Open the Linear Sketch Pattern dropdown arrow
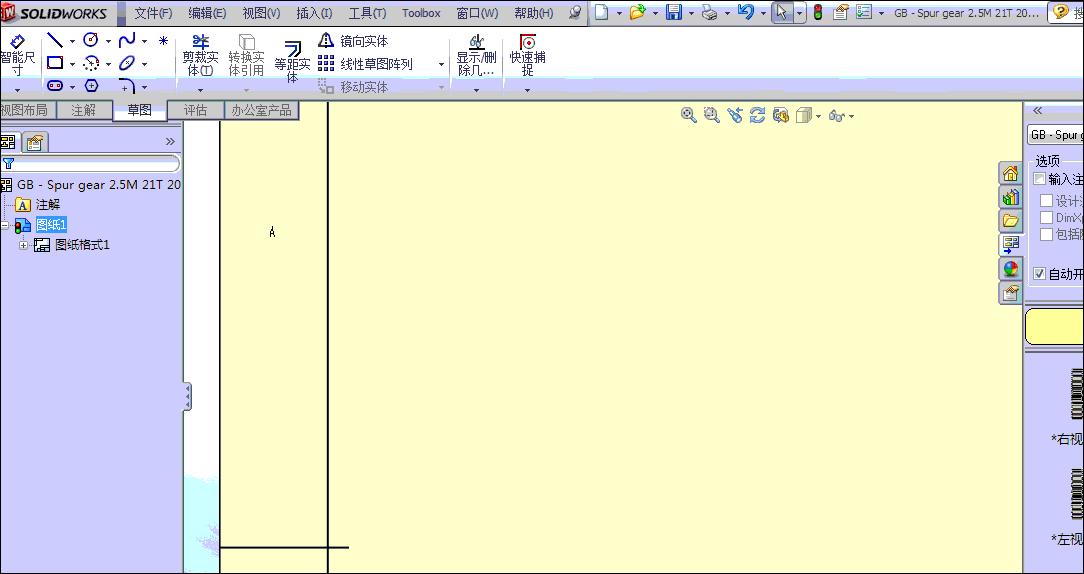The image size is (1084, 574). pyautogui.click(x=442, y=64)
